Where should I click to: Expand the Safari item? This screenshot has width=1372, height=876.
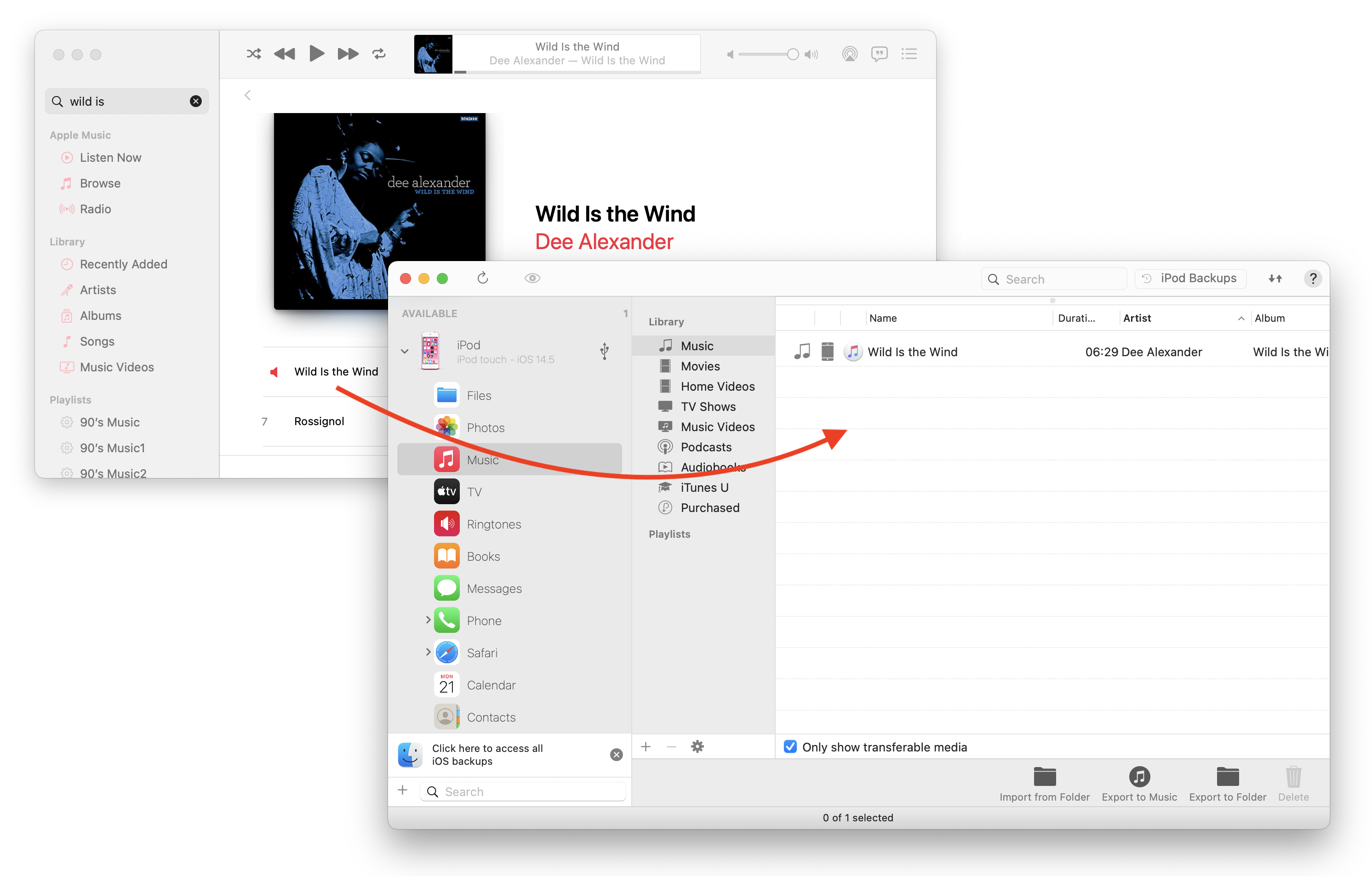pyautogui.click(x=428, y=652)
